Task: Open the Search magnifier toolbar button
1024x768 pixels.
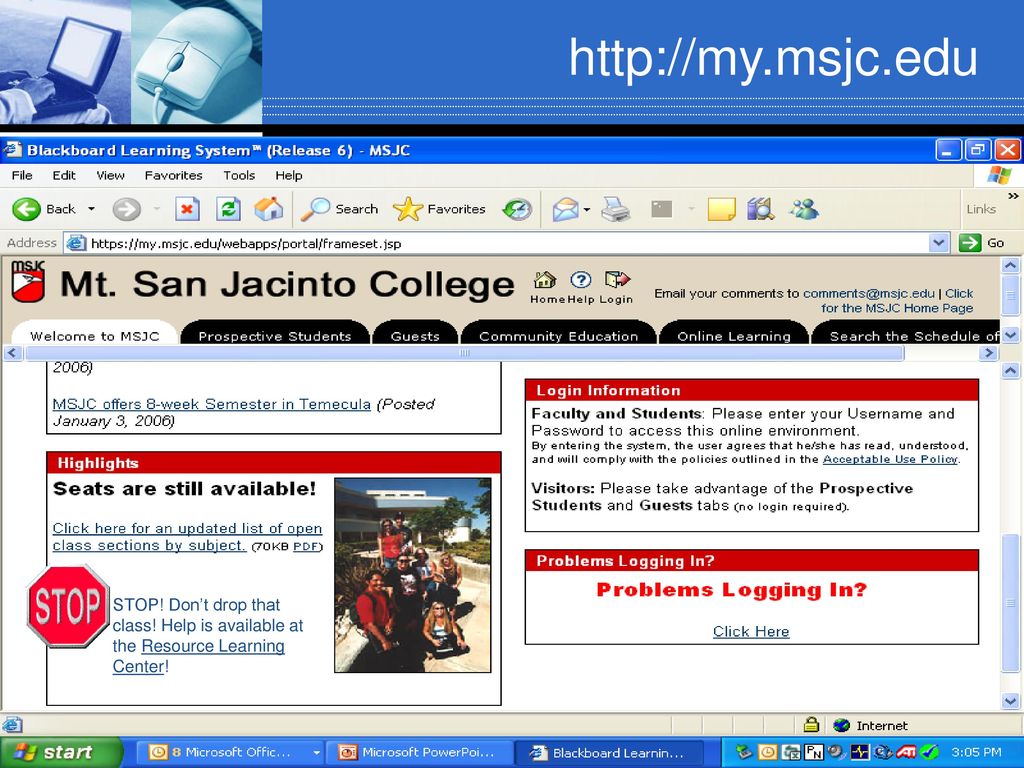Action: (x=340, y=209)
